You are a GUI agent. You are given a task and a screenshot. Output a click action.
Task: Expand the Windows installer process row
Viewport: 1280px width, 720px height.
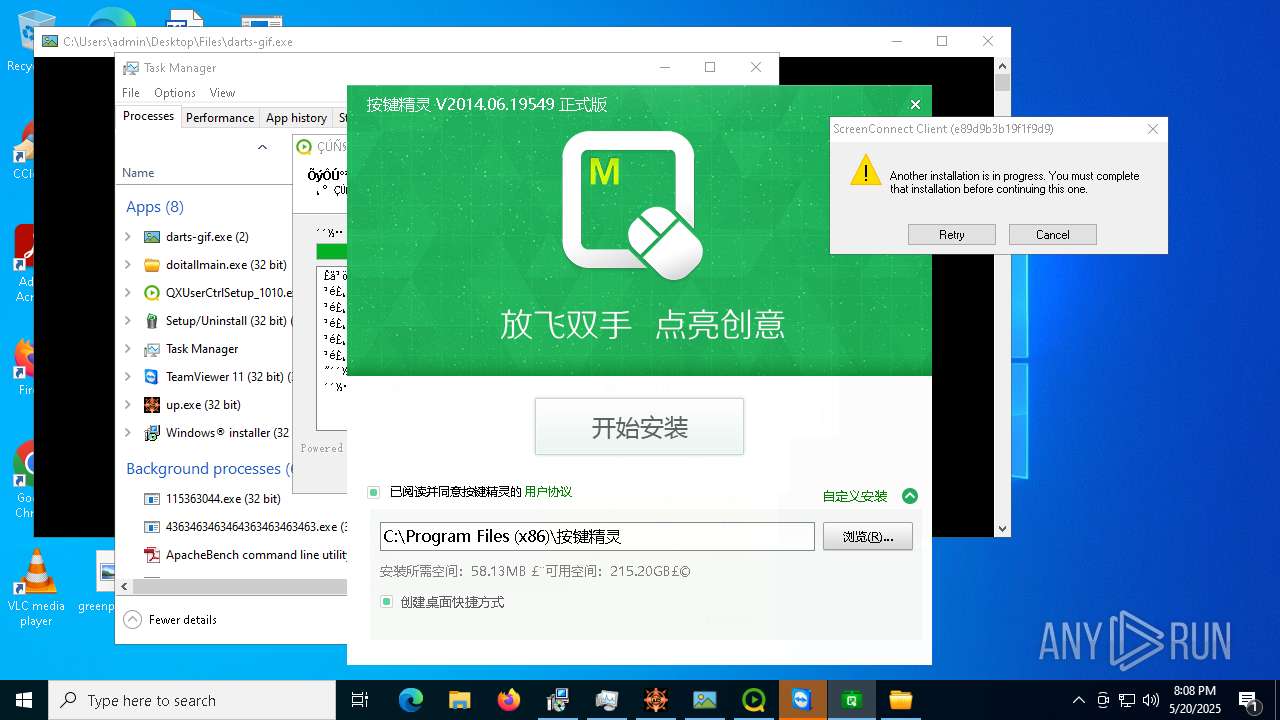[128, 433]
